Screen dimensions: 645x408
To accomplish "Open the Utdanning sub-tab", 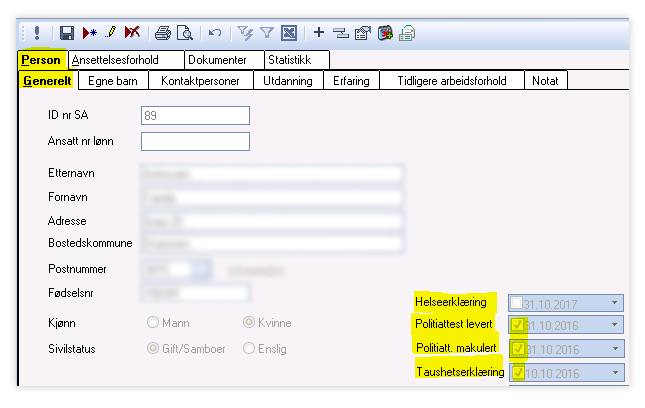I will pyautogui.click(x=288, y=81).
